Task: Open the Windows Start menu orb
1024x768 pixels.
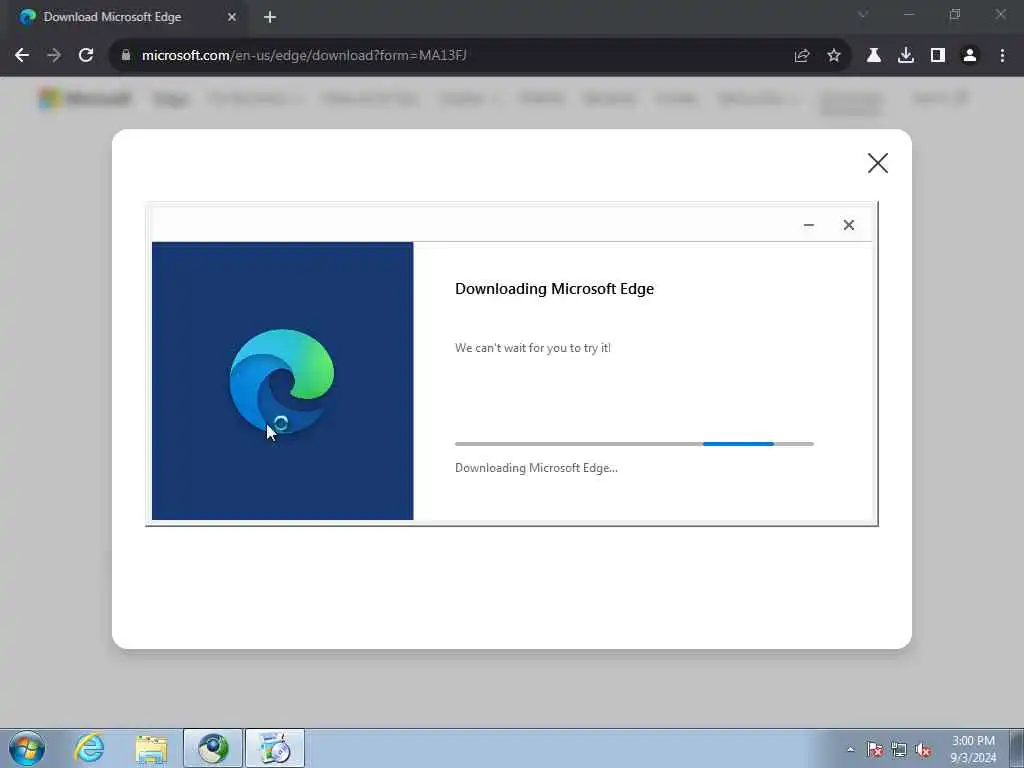Action: coord(27,748)
